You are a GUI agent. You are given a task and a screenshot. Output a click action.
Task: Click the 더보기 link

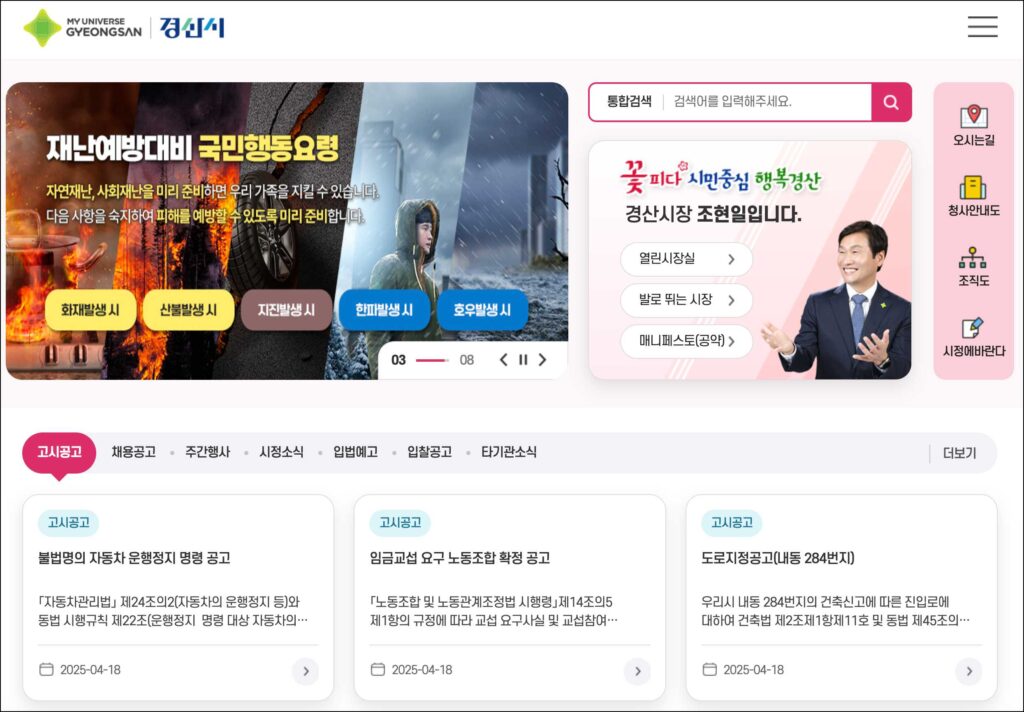959,453
